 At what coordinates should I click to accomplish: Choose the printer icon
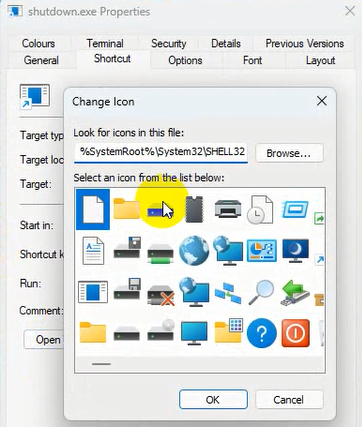[x=228, y=208]
